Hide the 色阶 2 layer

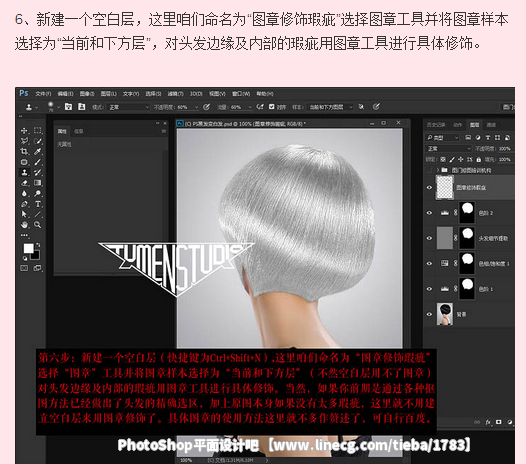pos(429,213)
